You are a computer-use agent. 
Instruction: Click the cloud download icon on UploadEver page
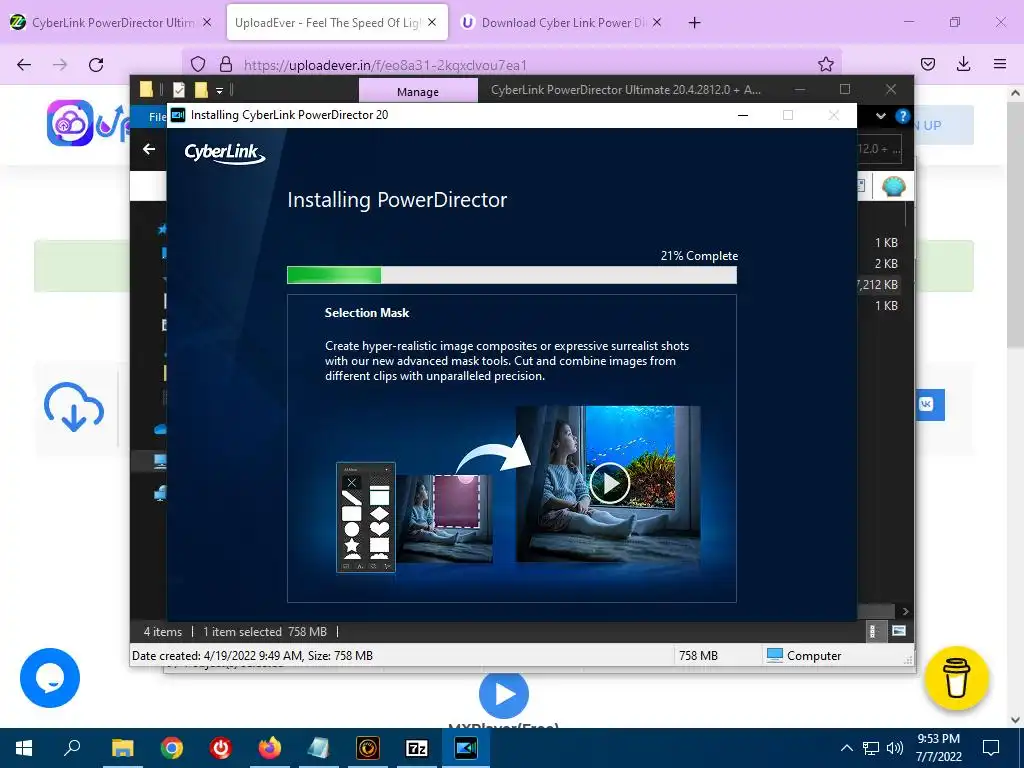tap(74, 408)
